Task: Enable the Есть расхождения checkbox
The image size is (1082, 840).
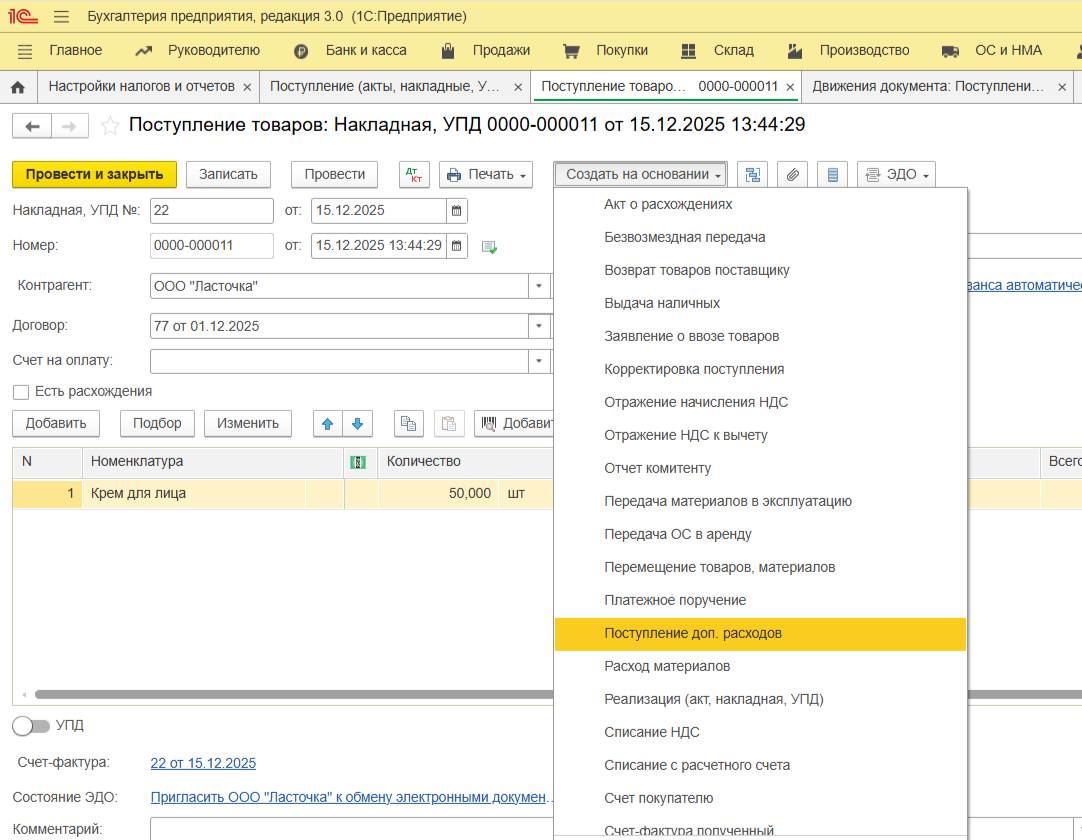Action: click(21, 392)
